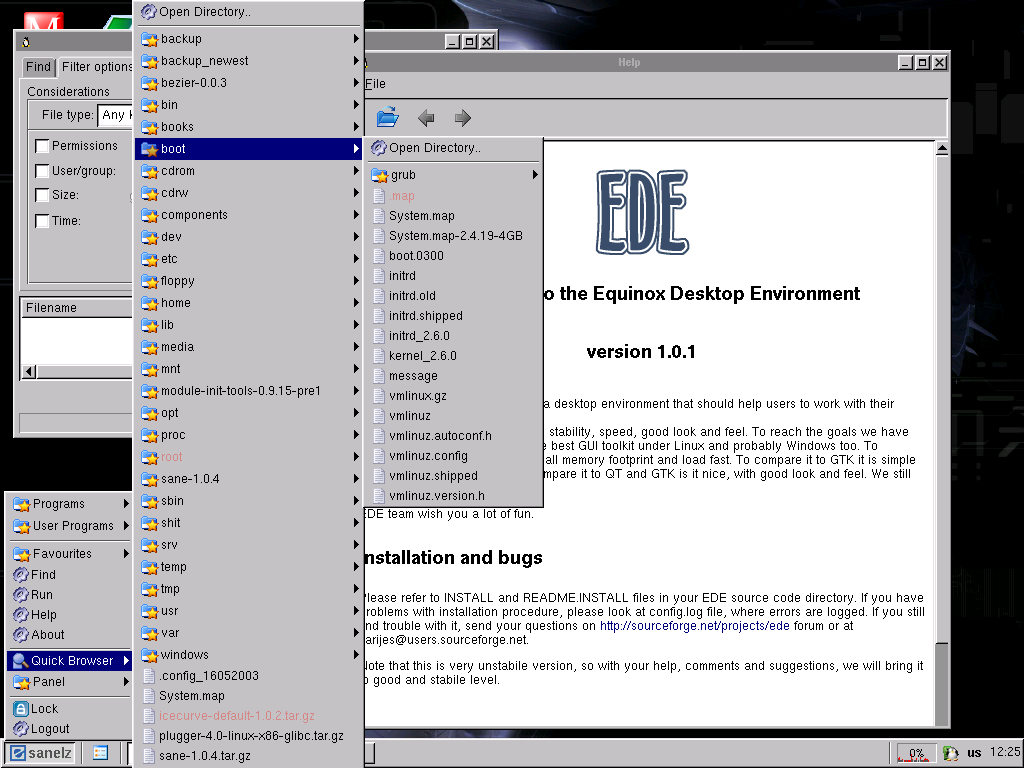Image resolution: width=1024 pixels, height=768 pixels.
Task: Click the Find window horizontal scrollbar track
Action: [x=85, y=372]
